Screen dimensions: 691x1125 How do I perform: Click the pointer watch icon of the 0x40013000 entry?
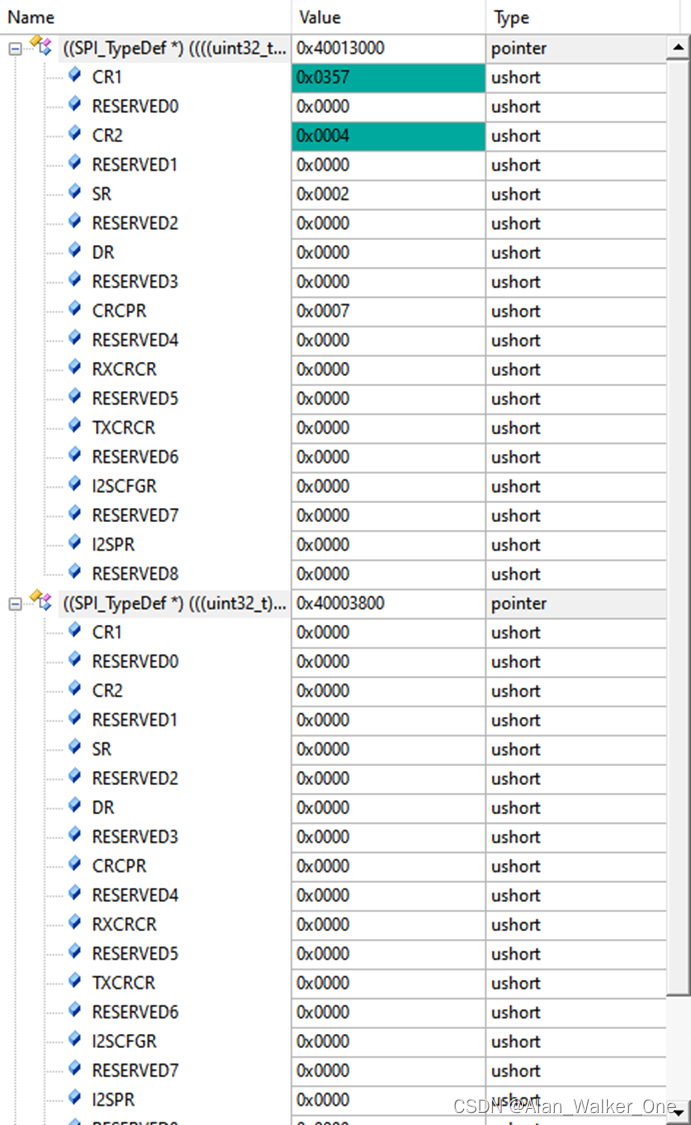[x=41, y=47]
